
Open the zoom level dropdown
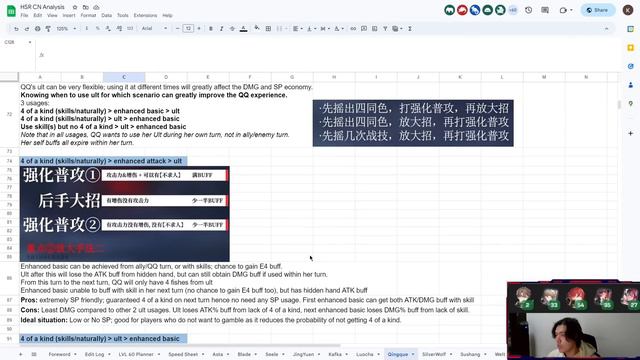point(66,29)
